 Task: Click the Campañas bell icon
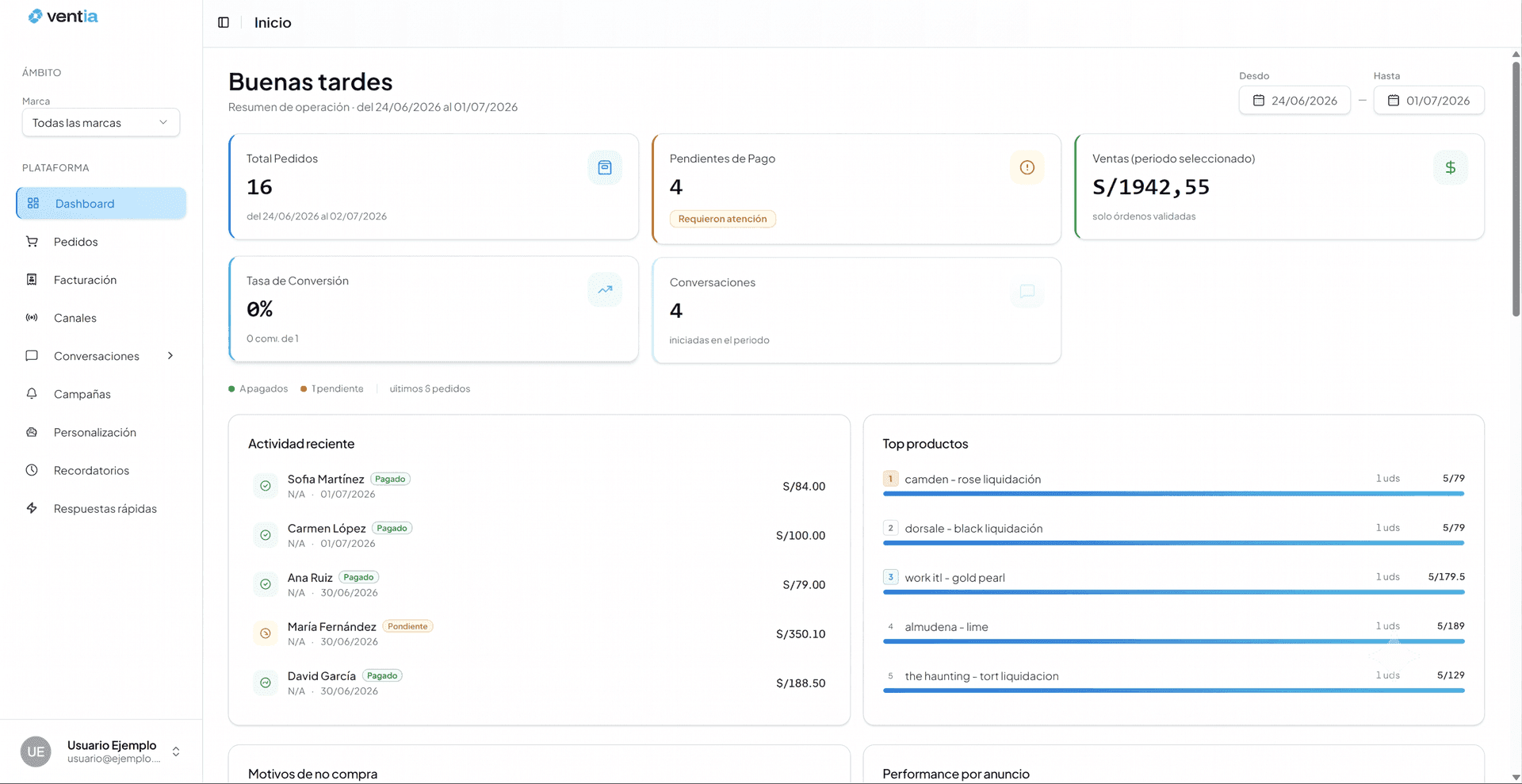(x=32, y=394)
